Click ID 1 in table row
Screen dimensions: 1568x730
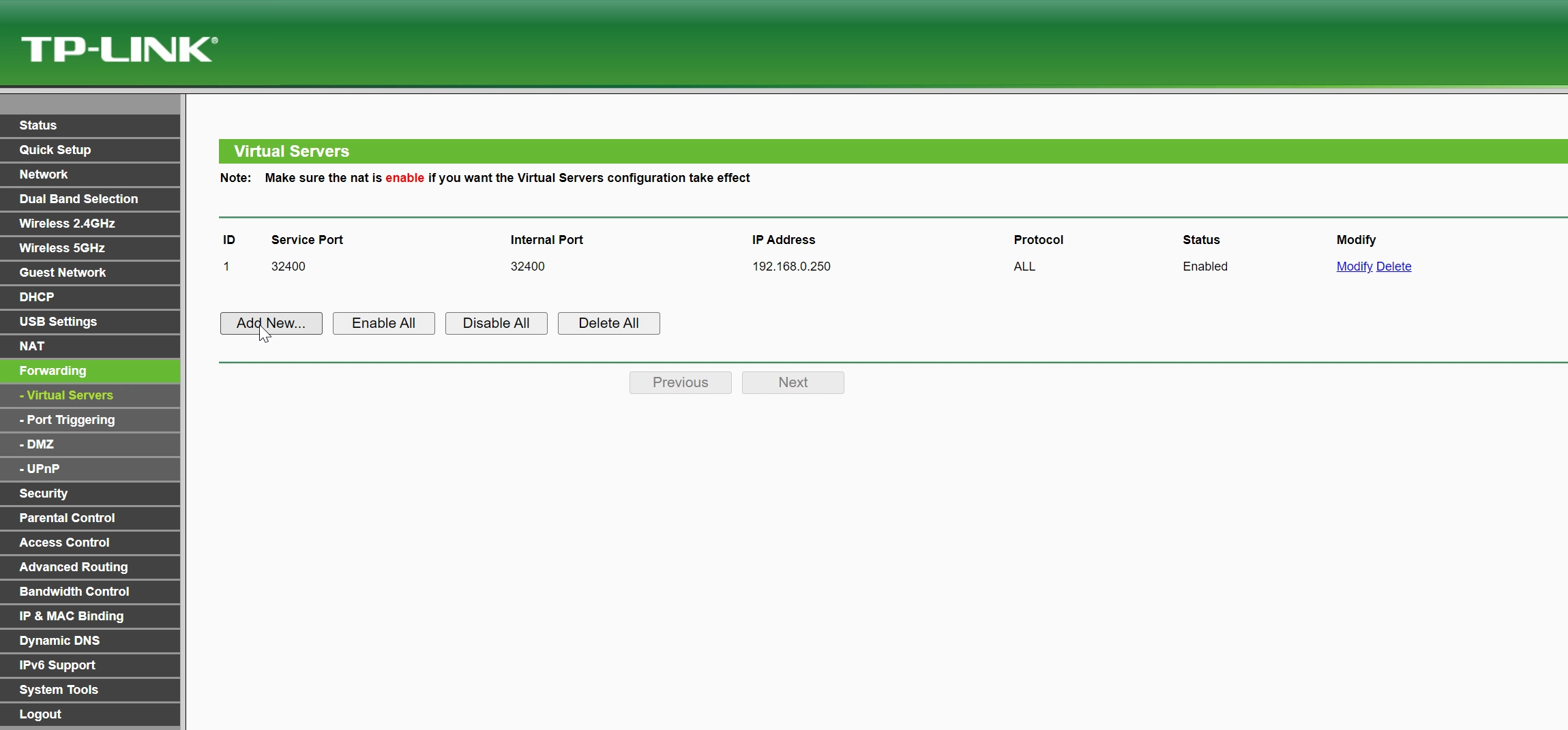pos(226,267)
